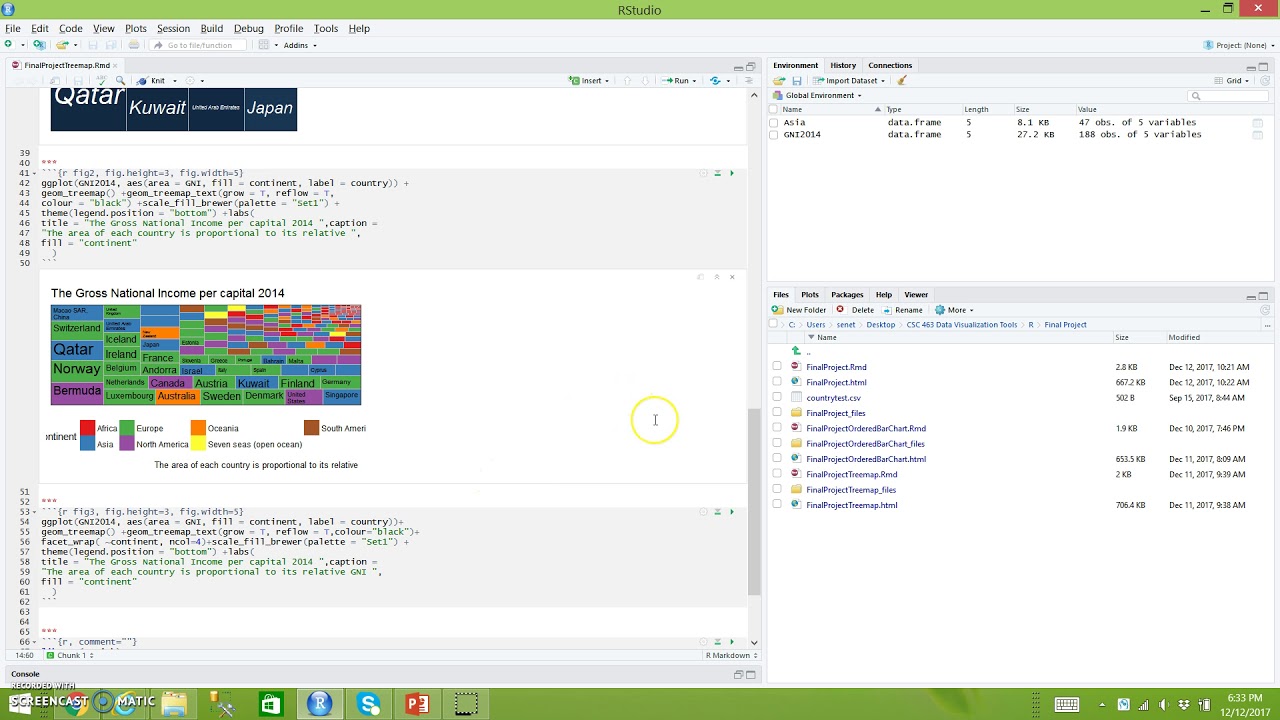Open the More dropdown in Files

click(953, 310)
